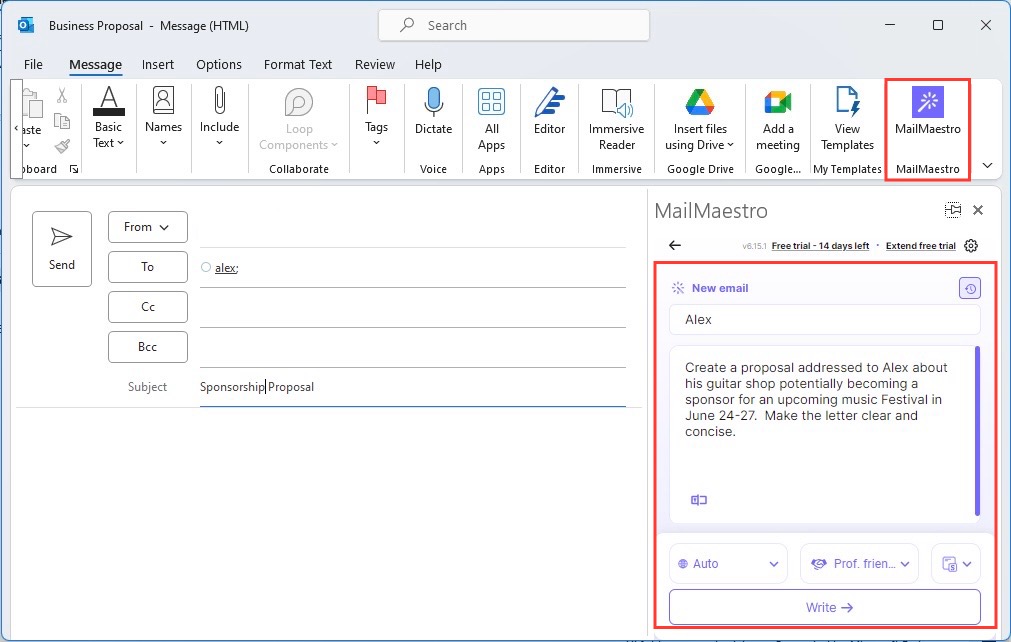Open MailMaestro settings gear
1011x642 pixels.
pyautogui.click(x=971, y=246)
